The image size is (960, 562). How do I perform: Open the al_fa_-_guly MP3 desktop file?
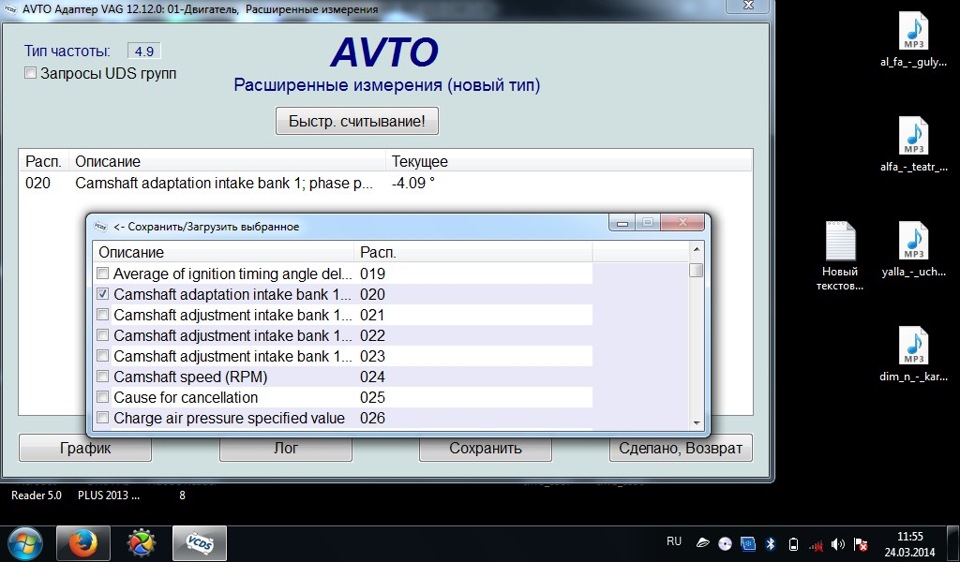[x=913, y=40]
